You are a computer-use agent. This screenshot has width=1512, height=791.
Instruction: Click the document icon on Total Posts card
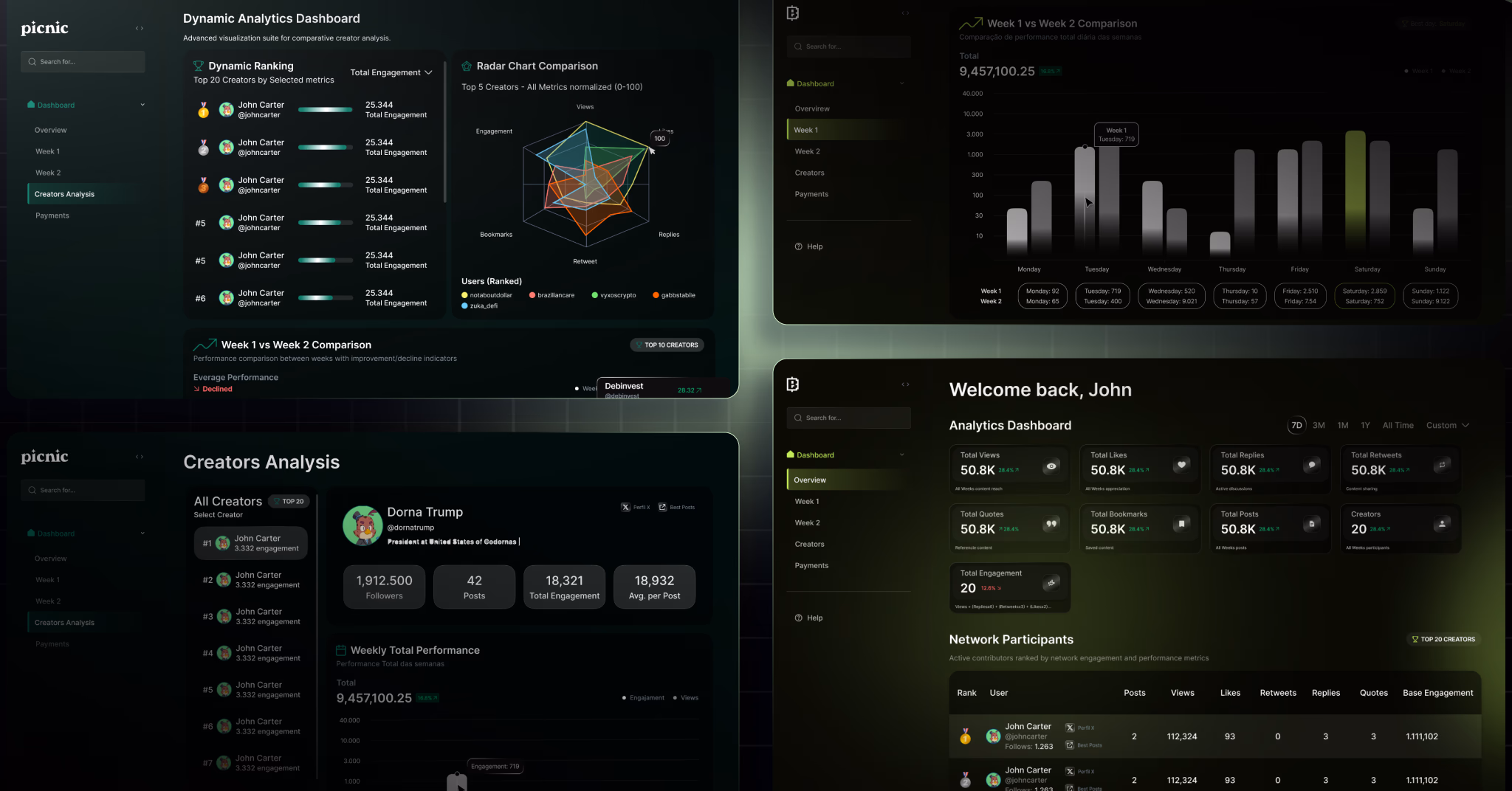coord(1312,524)
